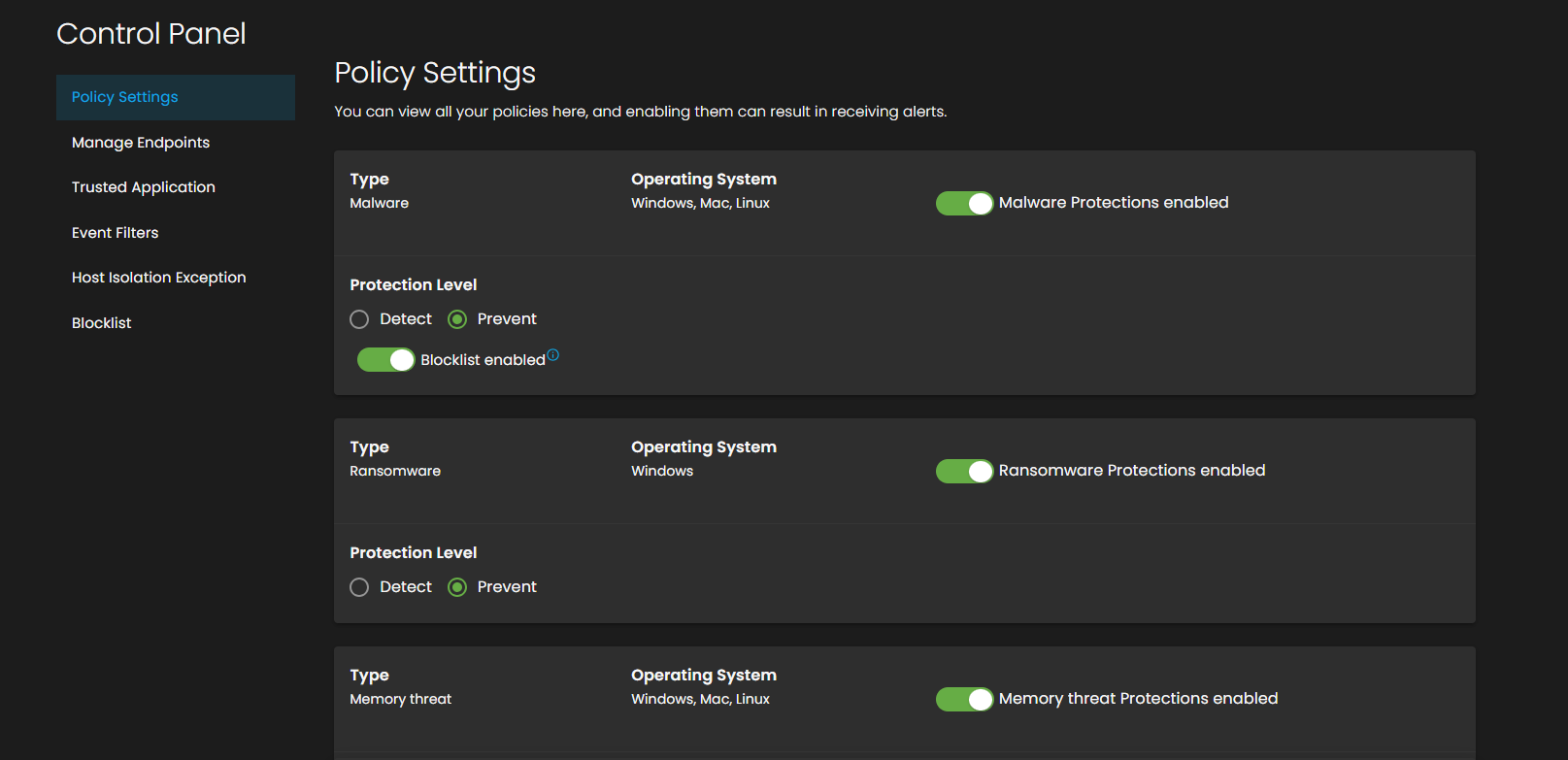The height and width of the screenshot is (760, 1568).
Task: Open Host Isolation Exception section
Action: (x=159, y=278)
